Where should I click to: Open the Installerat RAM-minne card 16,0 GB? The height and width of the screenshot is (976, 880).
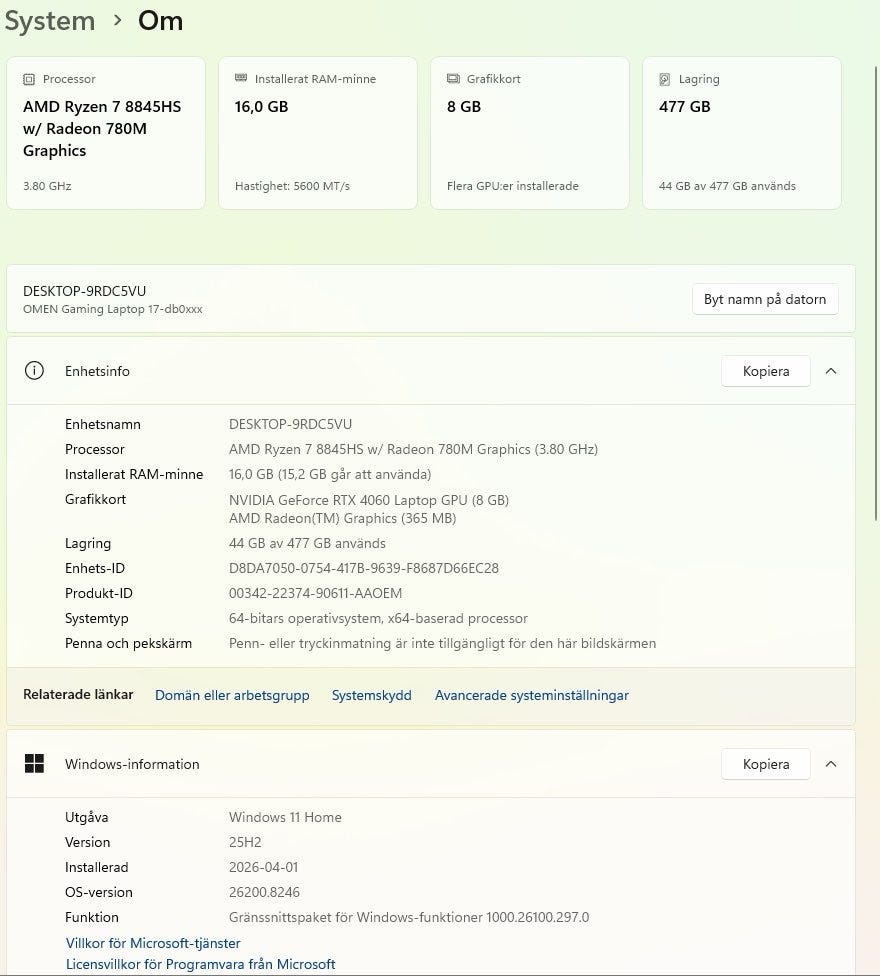(317, 133)
